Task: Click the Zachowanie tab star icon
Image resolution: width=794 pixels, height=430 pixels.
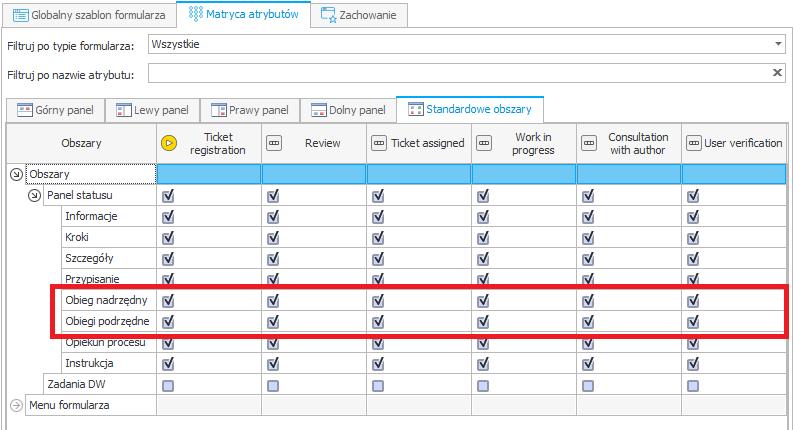Action: click(x=329, y=15)
